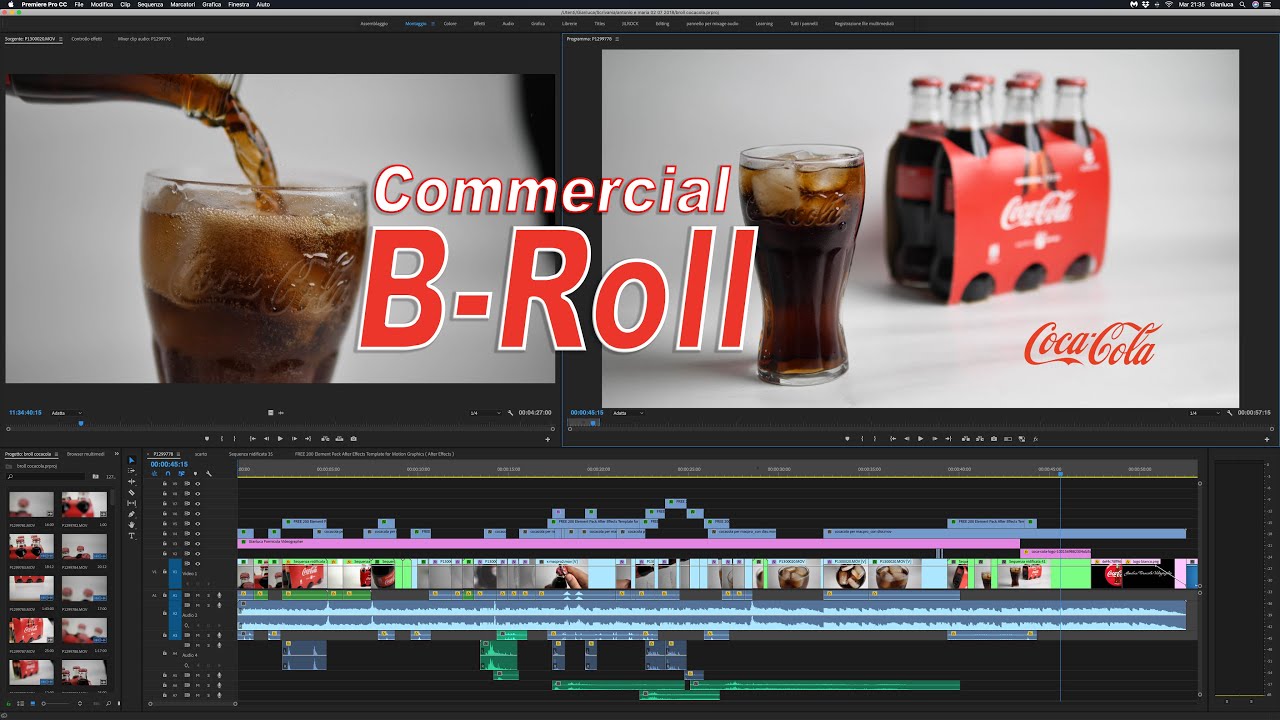
Task: Click Program monitor timecode 00:00:45:15
Action: point(587,412)
